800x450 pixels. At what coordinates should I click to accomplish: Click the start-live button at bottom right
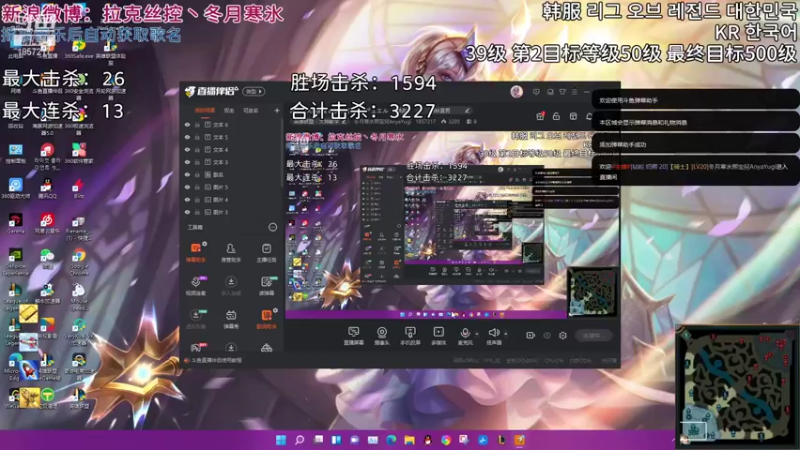[593, 335]
